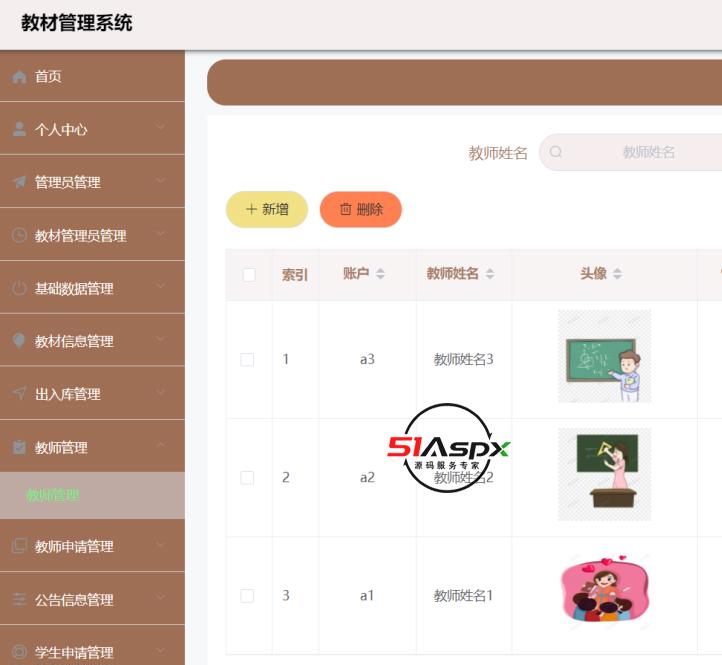Toggle the select-all checkbox in the table header
This screenshot has height=665, width=722.
coord(249,274)
